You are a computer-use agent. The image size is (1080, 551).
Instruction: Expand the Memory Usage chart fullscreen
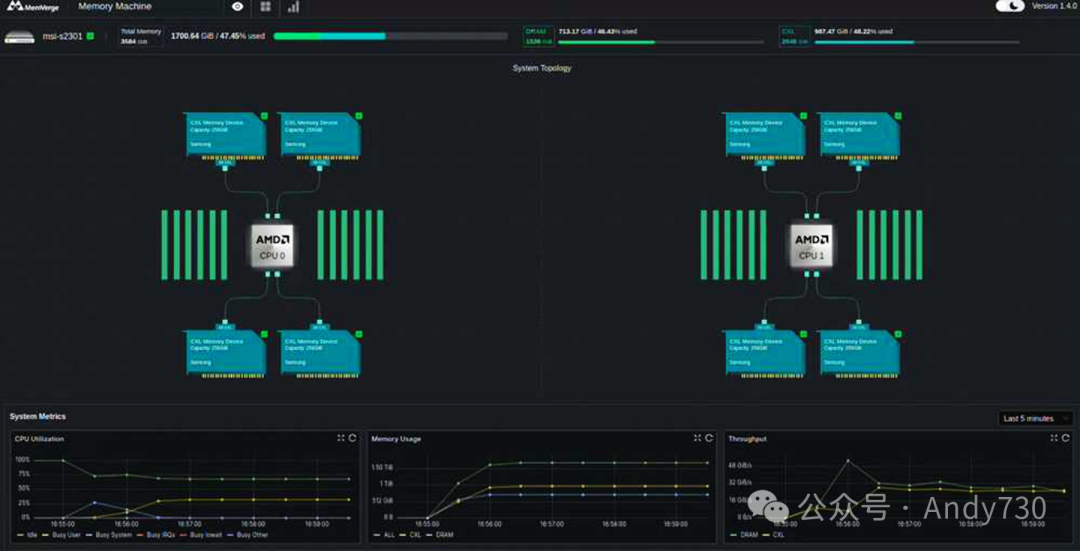[697, 438]
